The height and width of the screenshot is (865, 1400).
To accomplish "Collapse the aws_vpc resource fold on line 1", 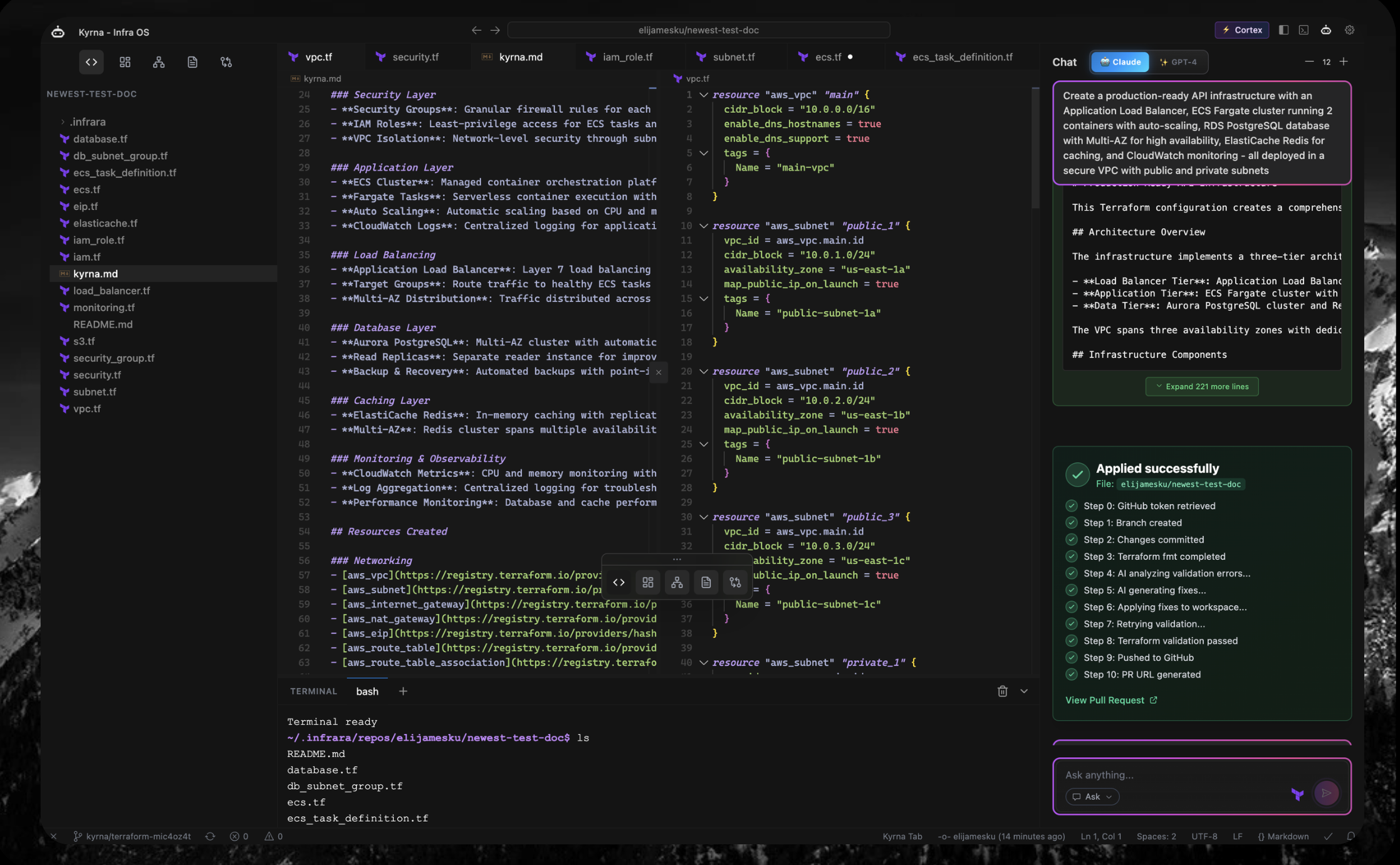I will pos(703,95).
